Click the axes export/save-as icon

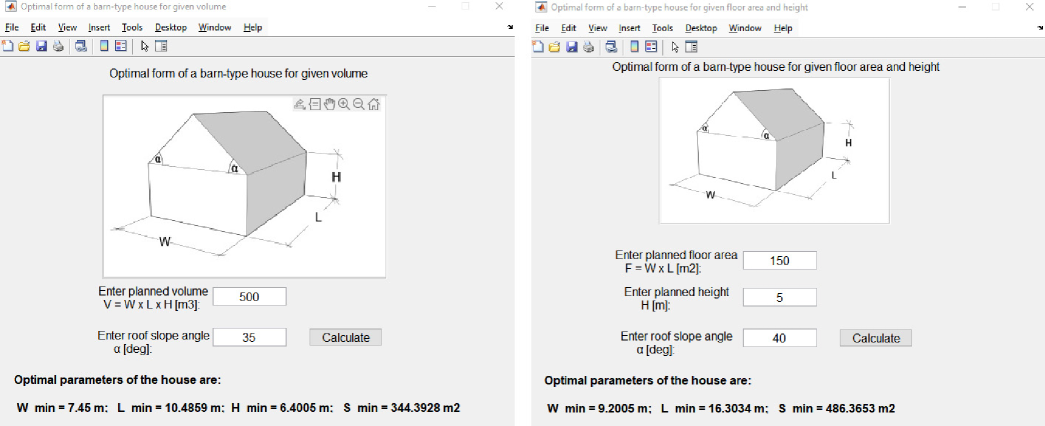pos(299,104)
